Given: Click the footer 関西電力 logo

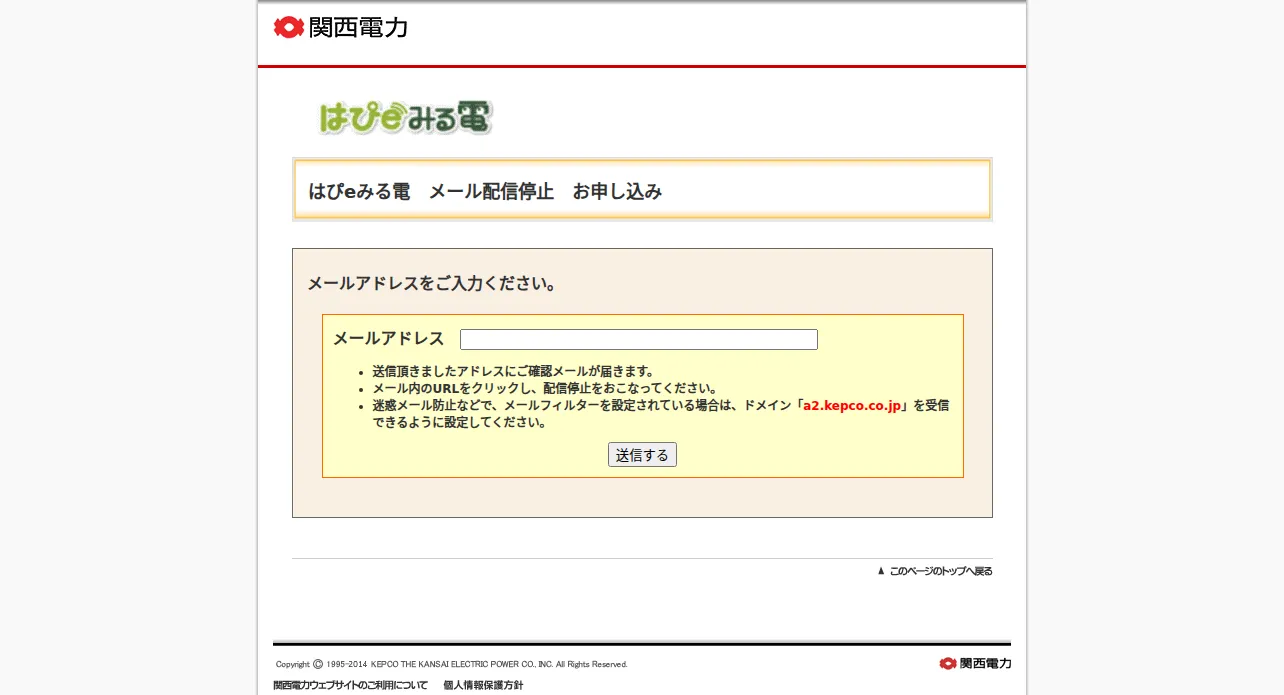Looking at the screenshot, I should click(975, 663).
